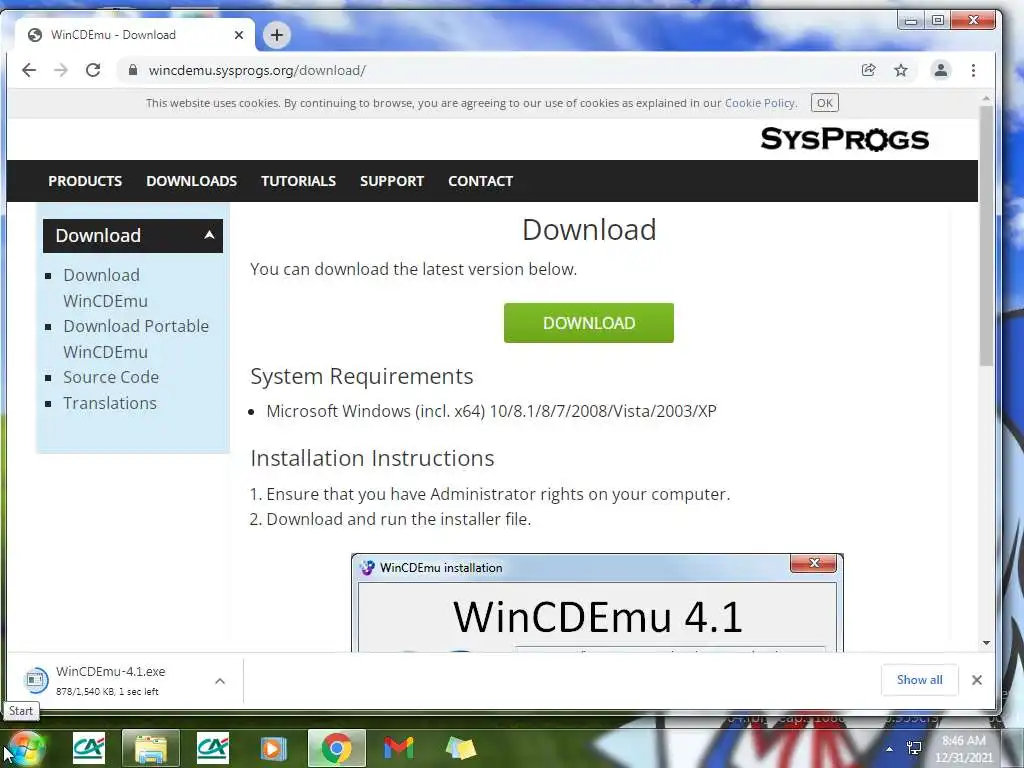Open the Cookie Policy link
1024x768 pixels.
click(x=760, y=103)
